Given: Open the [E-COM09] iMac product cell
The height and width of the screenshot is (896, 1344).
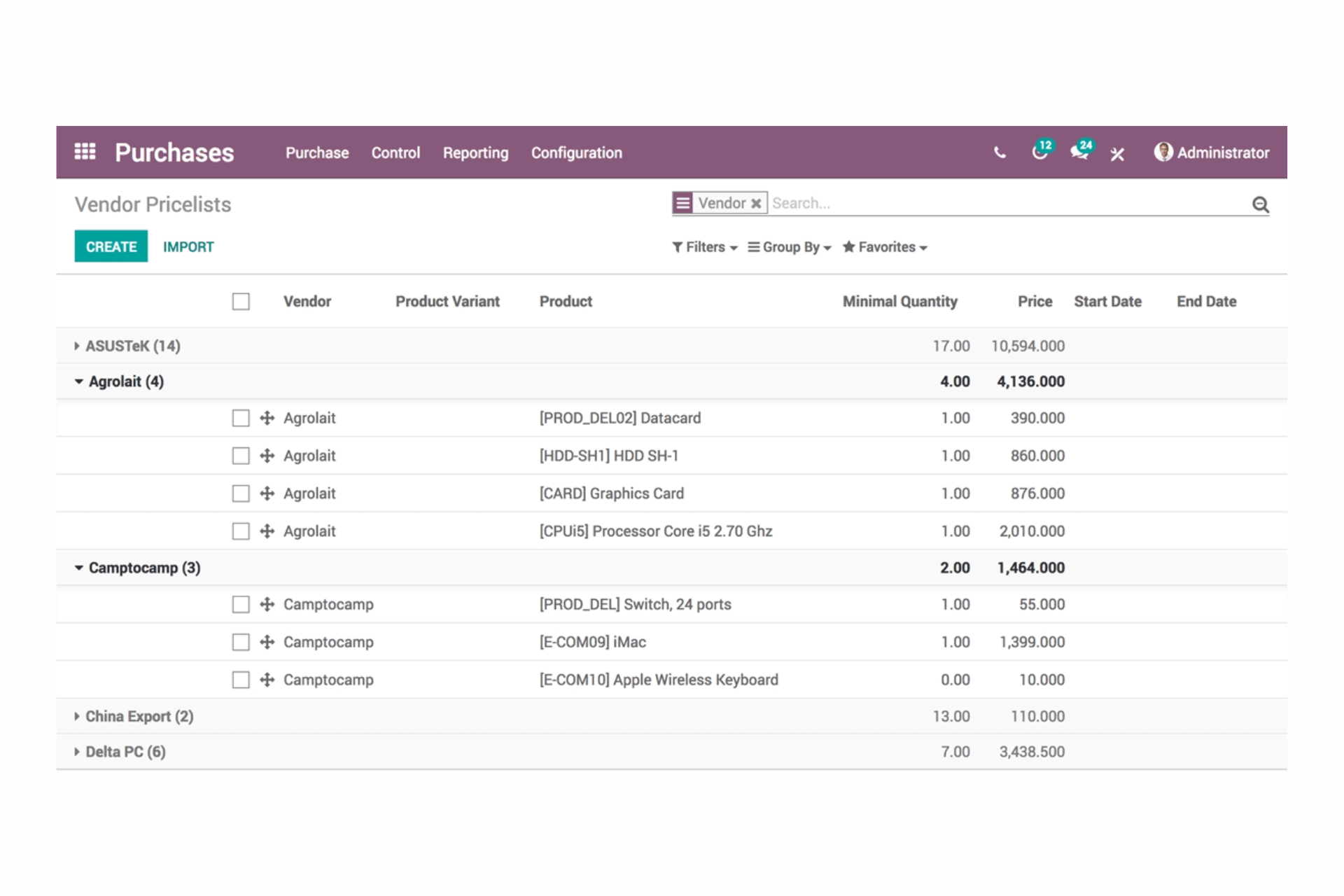Looking at the screenshot, I should [592, 642].
